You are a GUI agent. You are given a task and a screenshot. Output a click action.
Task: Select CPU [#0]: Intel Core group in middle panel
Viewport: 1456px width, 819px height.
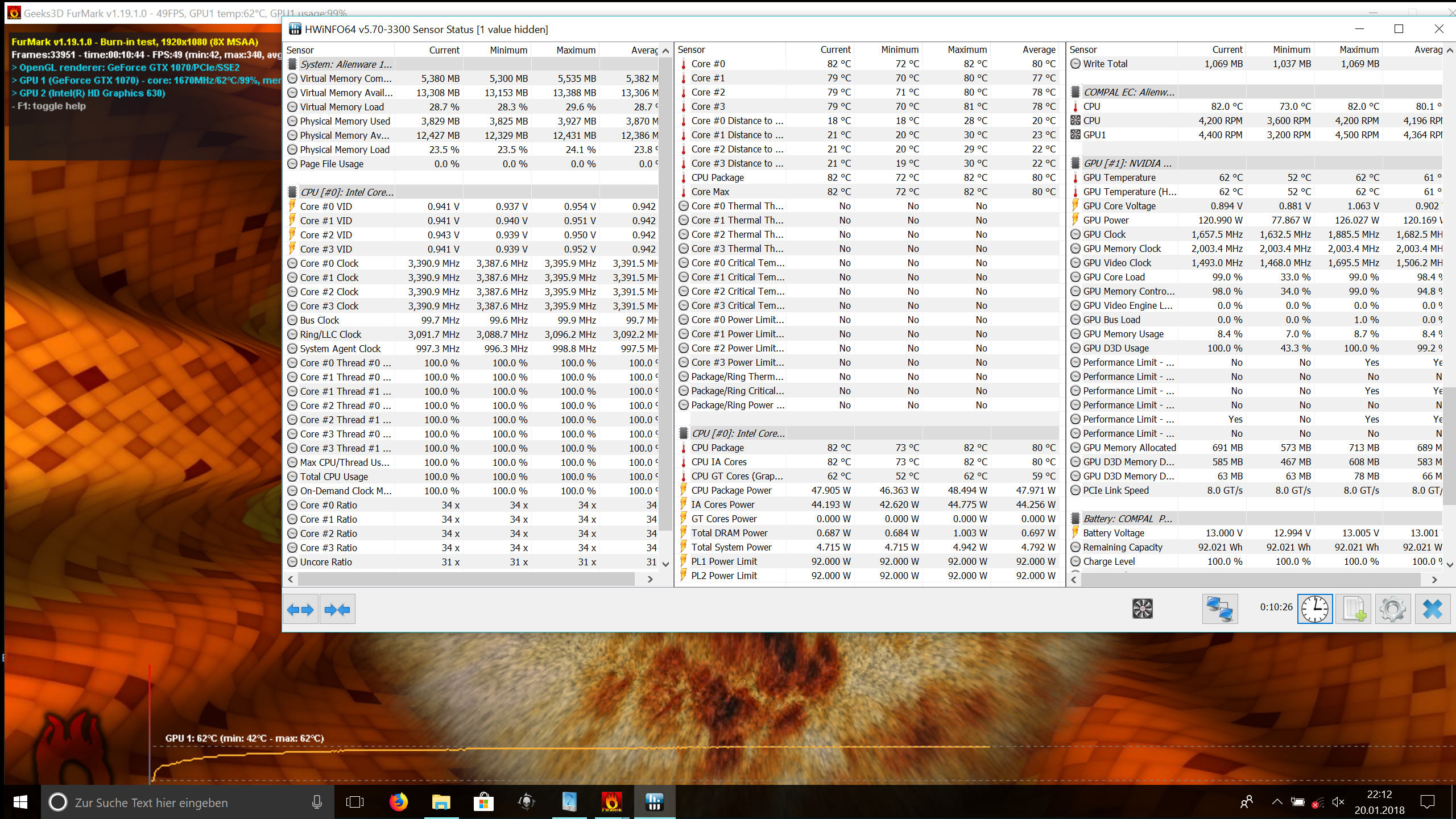868,433
